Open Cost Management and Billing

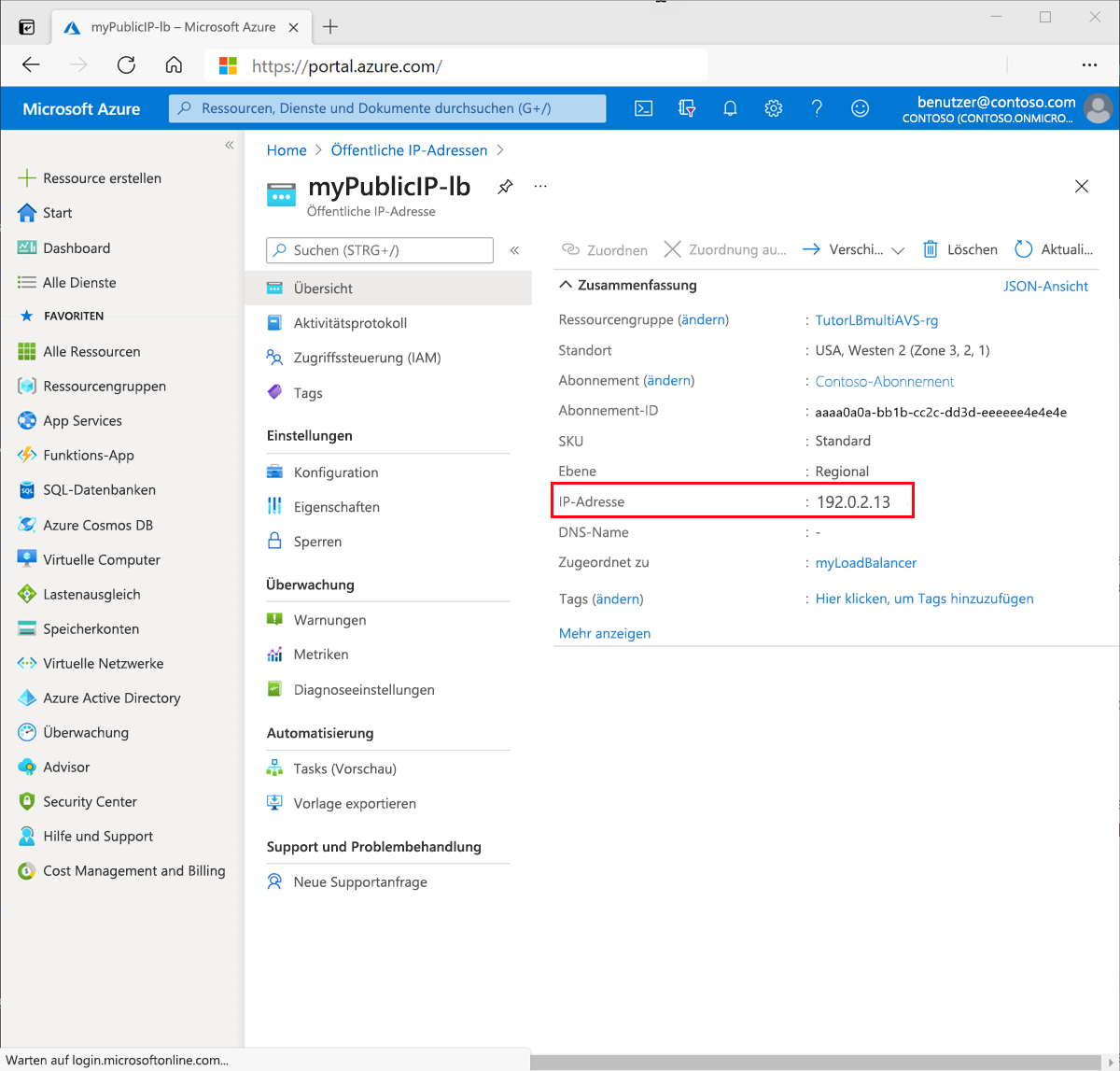(x=121, y=870)
